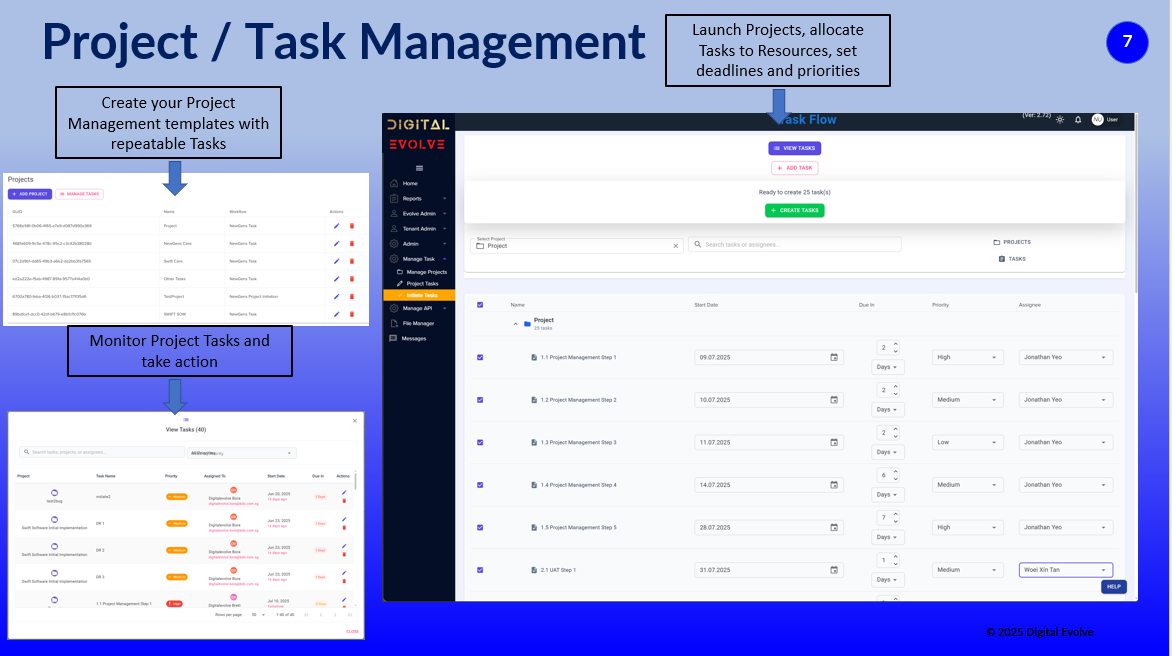Click the TASKS link below PROJECTS

(1012, 259)
